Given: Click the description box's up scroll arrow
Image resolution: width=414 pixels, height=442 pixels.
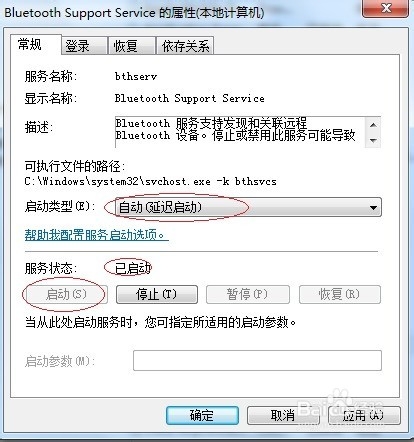Looking at the screenshot, I should coord(373,125).
